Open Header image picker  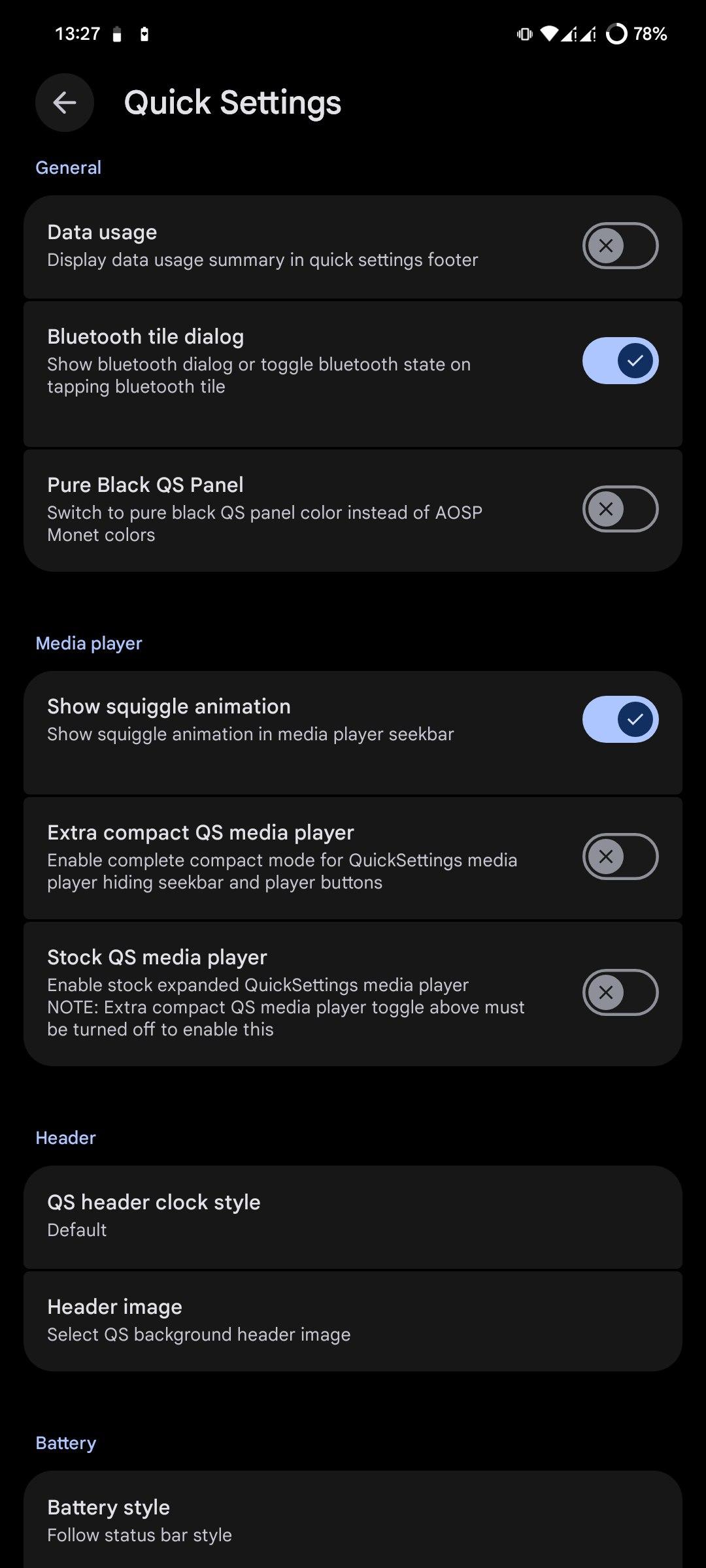(353, 1320)
